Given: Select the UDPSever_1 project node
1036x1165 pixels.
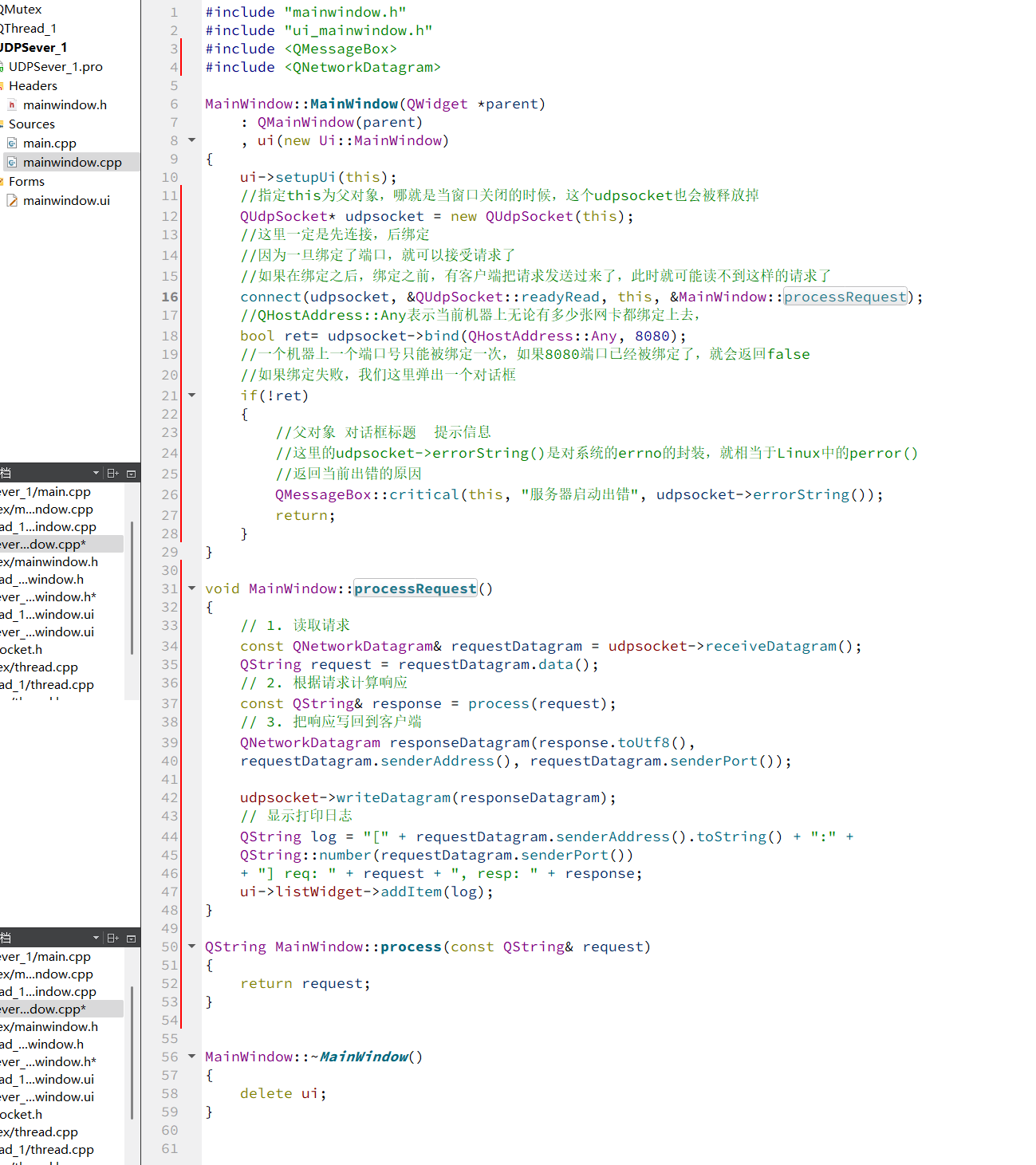Looking at the screenshot, I should coord(33,48).
